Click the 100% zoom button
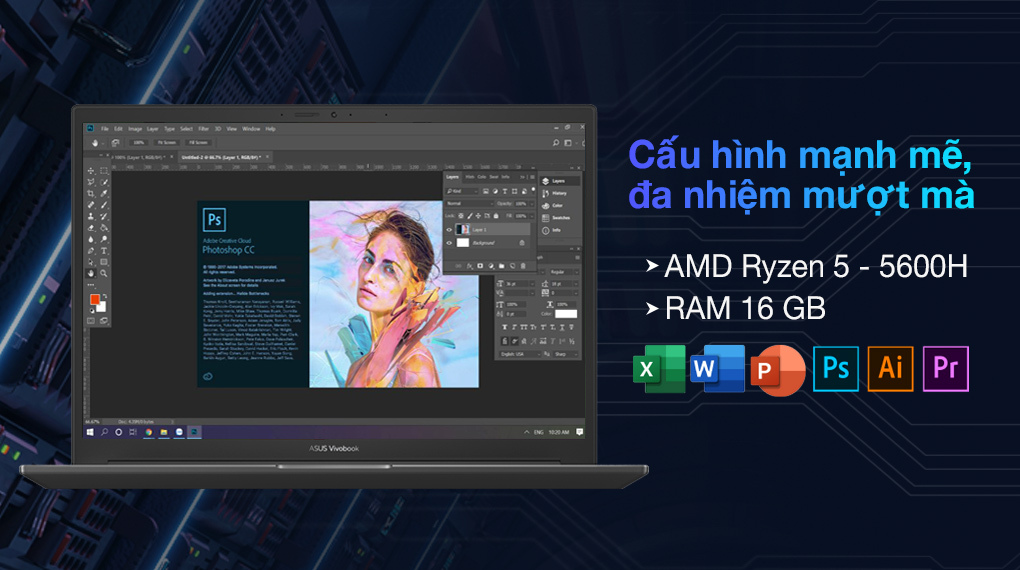This screenshot has width=1020, height=570. pyautogui.click(x=139, y=142)
